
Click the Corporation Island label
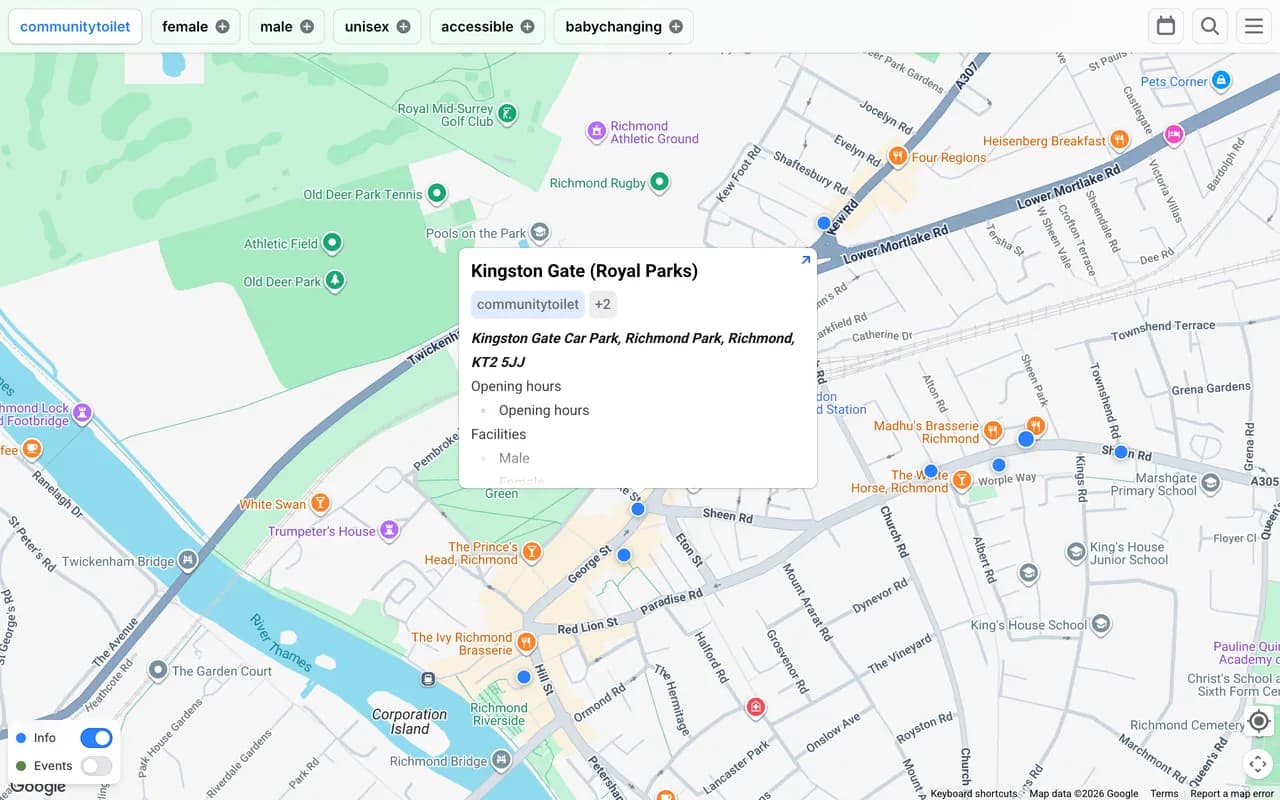[x=409, y=721]
